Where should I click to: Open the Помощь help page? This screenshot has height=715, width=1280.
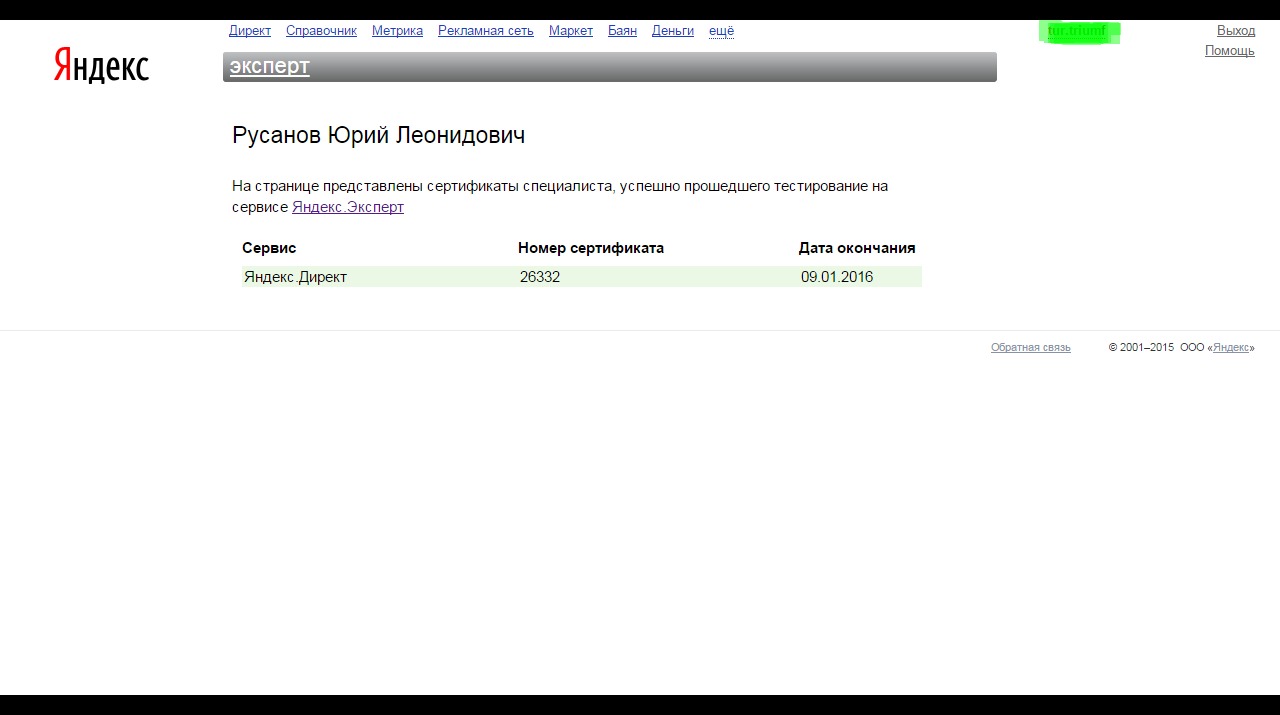[x=1229, y=50]
